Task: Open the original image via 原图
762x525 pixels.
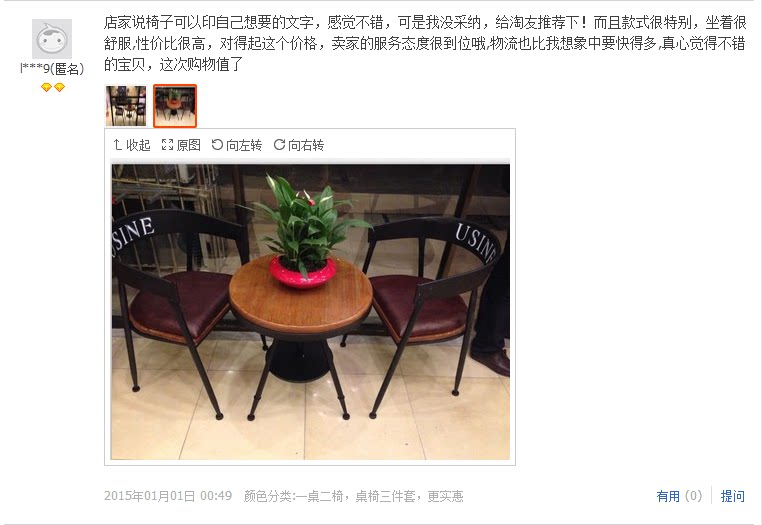Action: pyautogui.click(x=181, y=145)
